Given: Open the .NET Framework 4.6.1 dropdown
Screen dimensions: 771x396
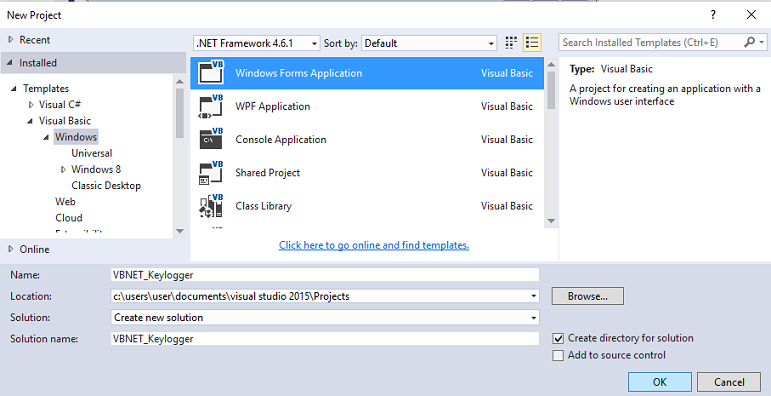Looking at the screenshot, I should point(257,43).
